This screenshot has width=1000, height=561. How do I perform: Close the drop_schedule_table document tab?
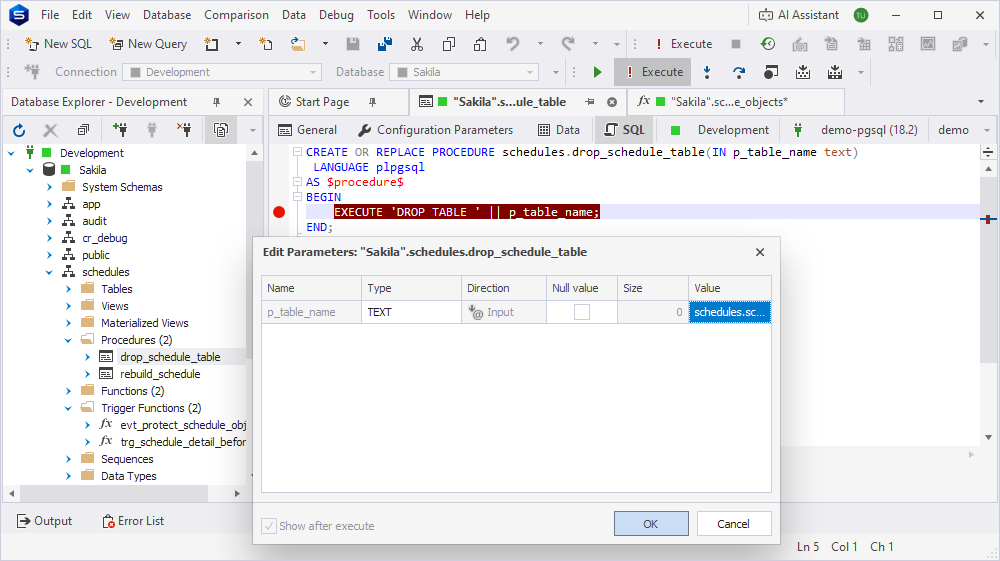[x=612, y=102]
